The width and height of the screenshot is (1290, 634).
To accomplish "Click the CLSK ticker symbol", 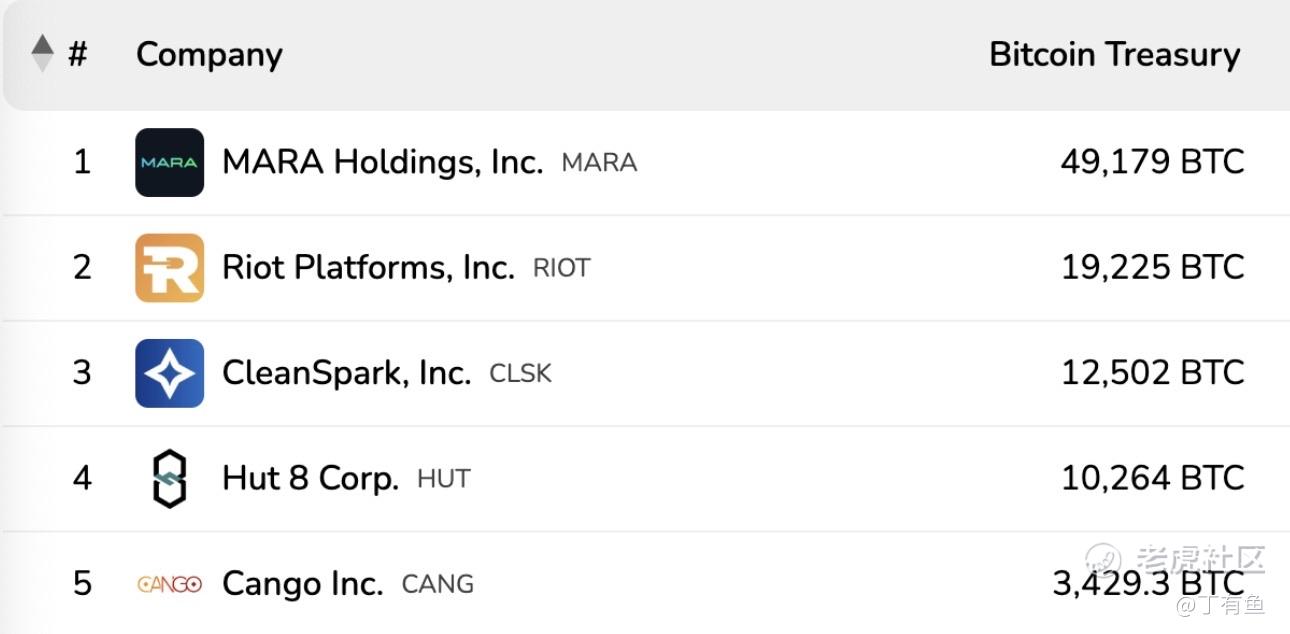I will coord(520,374).
